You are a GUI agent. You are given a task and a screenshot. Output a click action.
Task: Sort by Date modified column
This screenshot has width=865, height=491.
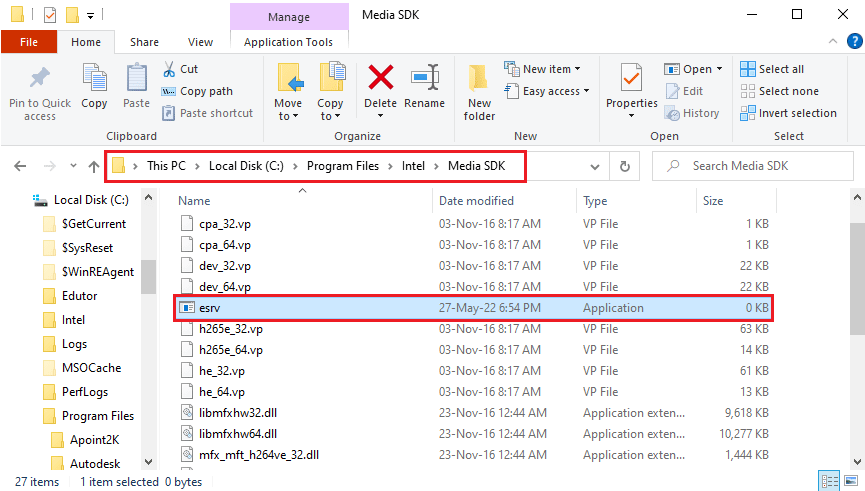click(x=476, y=201)
